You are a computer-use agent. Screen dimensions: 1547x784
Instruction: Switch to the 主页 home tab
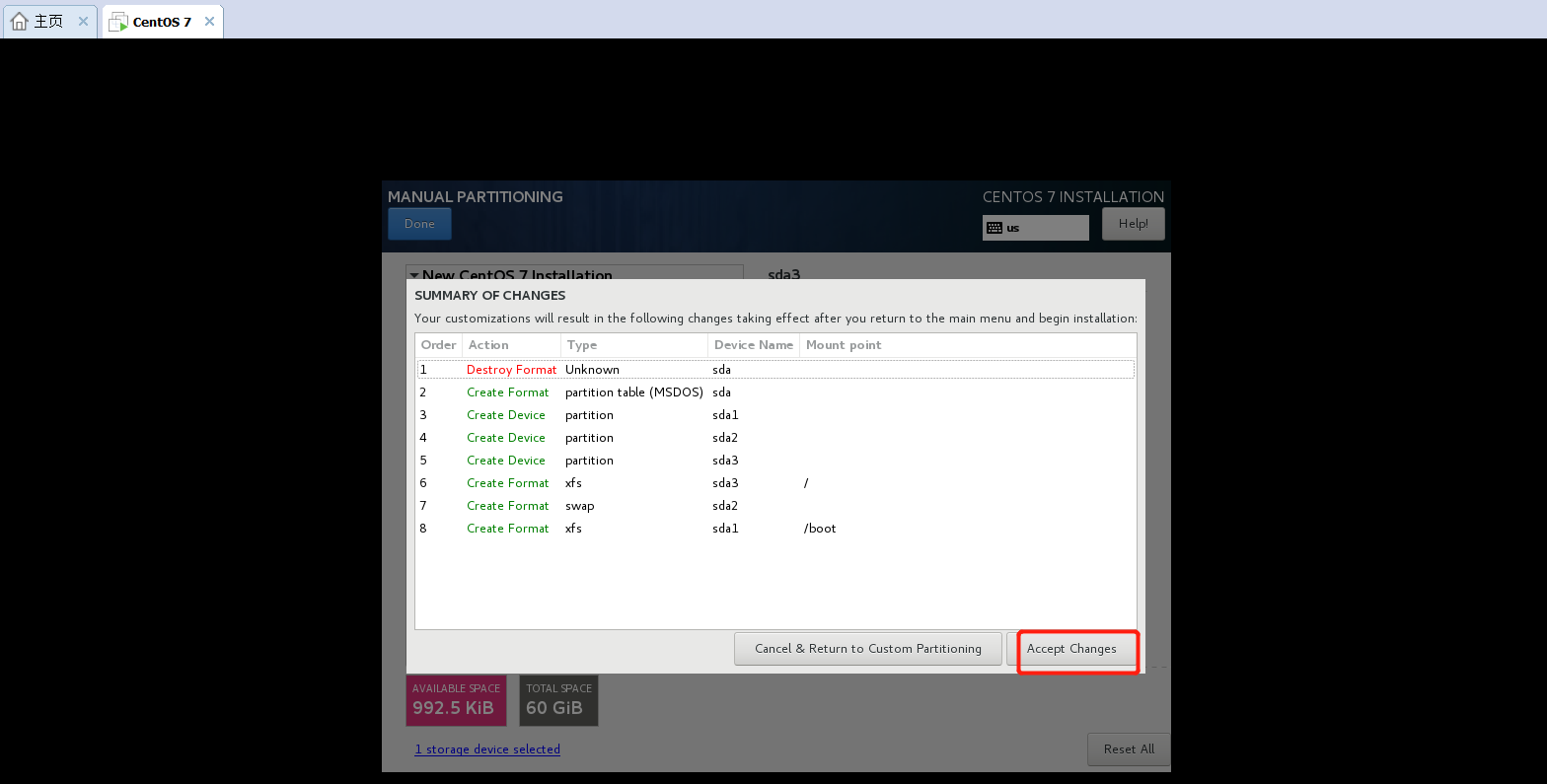coord(49,21)
